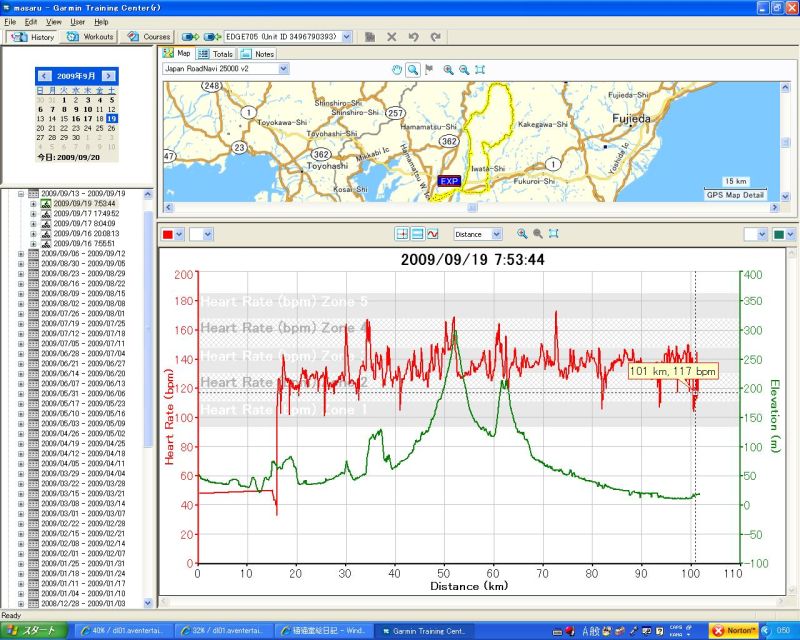Toggle horizontal gridlines on the graph

(x=417, y=234)
